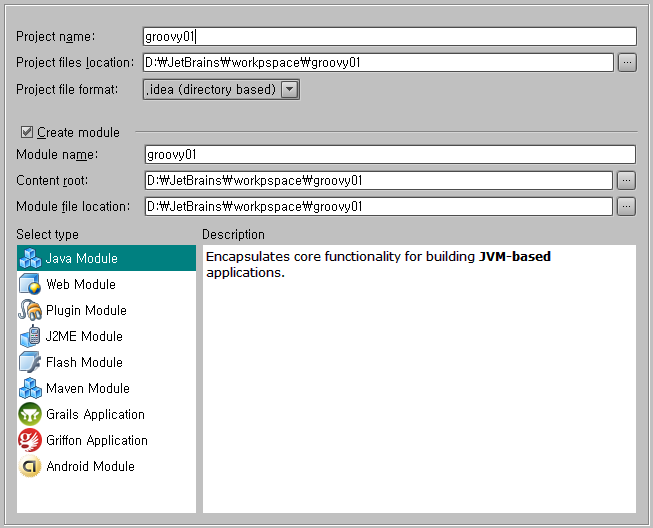Choose the Plugin Module label
653x528 pixels.
pos(86,310)
